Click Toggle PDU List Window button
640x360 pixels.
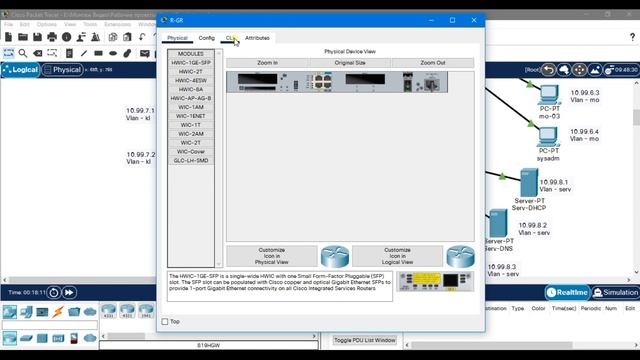click(364, 340)
